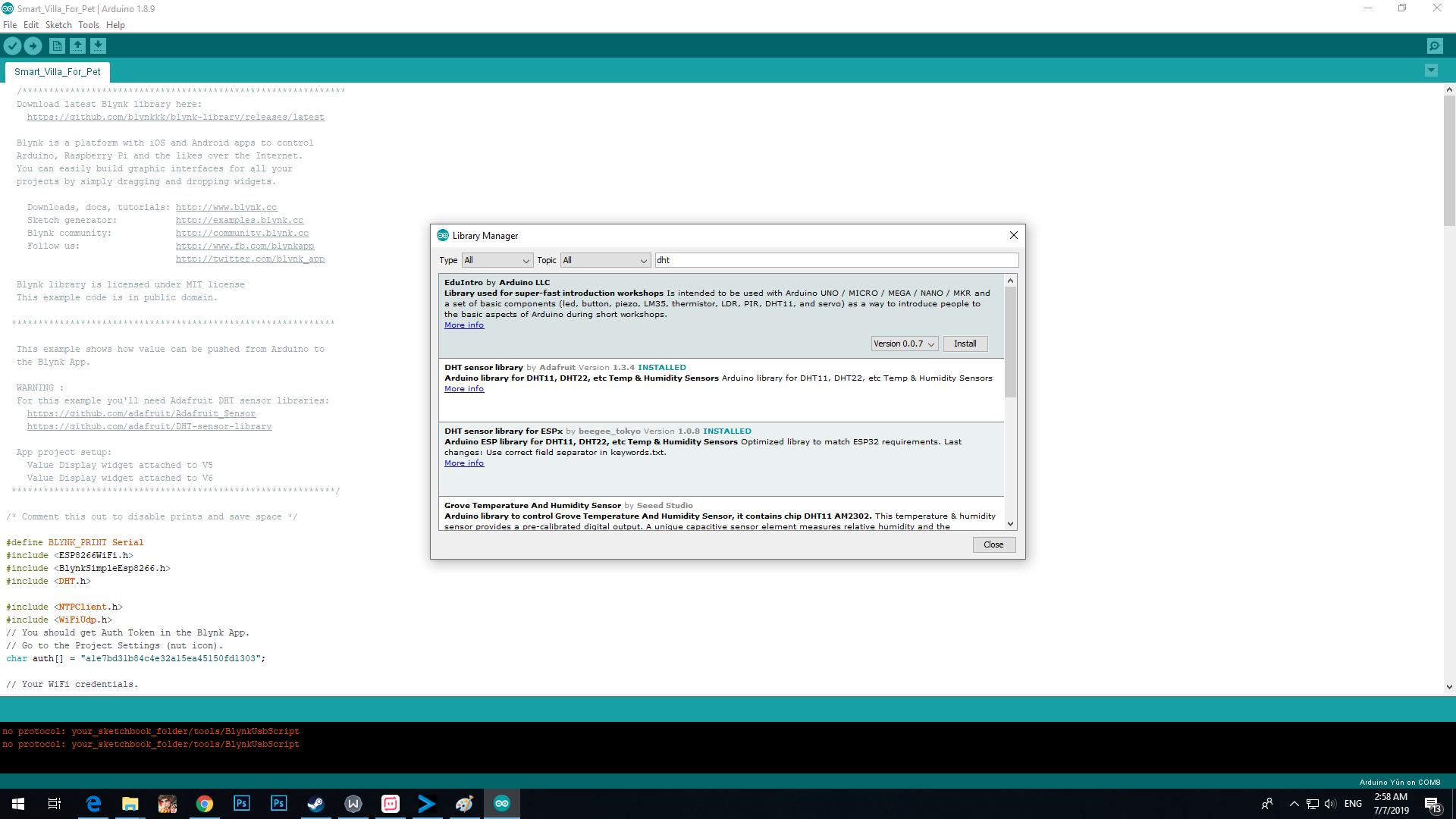Open the Tools menu
Screen dimensions: 1456x819
coord(89,25)
